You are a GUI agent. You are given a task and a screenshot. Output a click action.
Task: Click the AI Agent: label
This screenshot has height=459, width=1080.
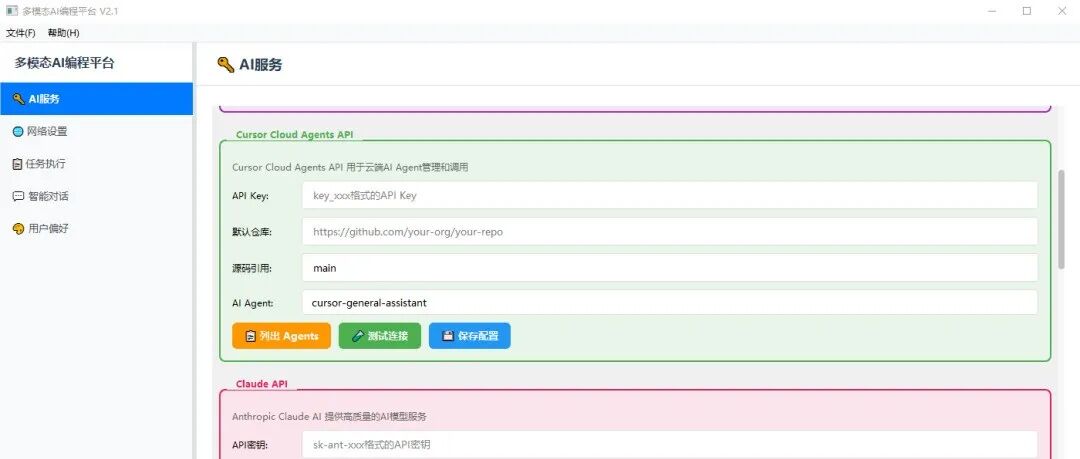click(253, 303)
